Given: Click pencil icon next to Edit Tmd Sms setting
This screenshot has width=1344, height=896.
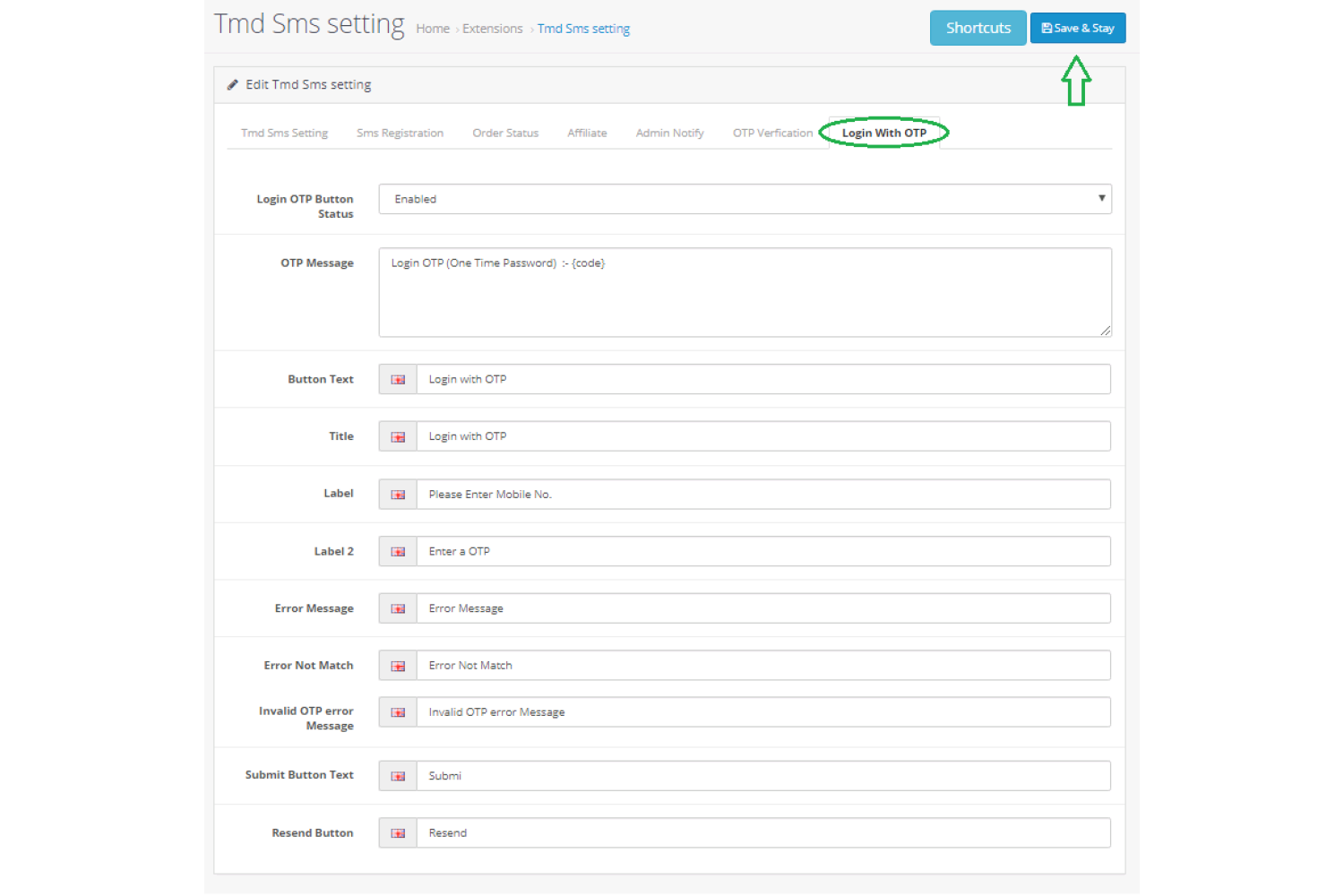Looking at the screenshot, I should pyautogui.click(x=233, y=84).
